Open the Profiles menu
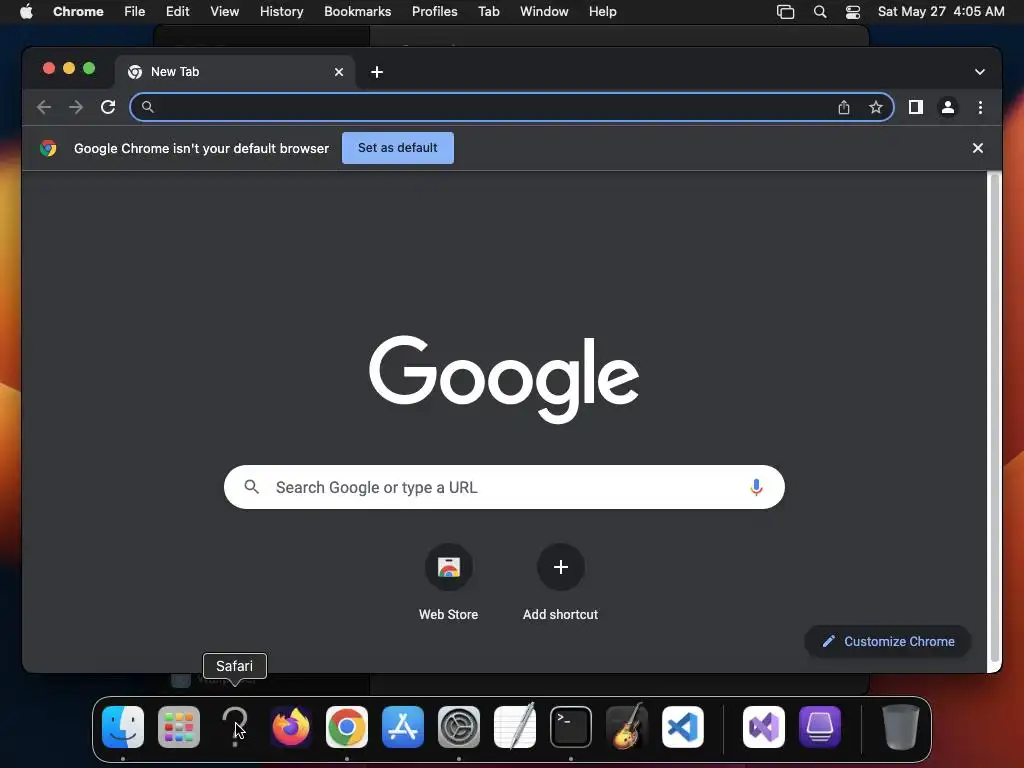Screen dimensions: 1024x768 tap(434, 12)
